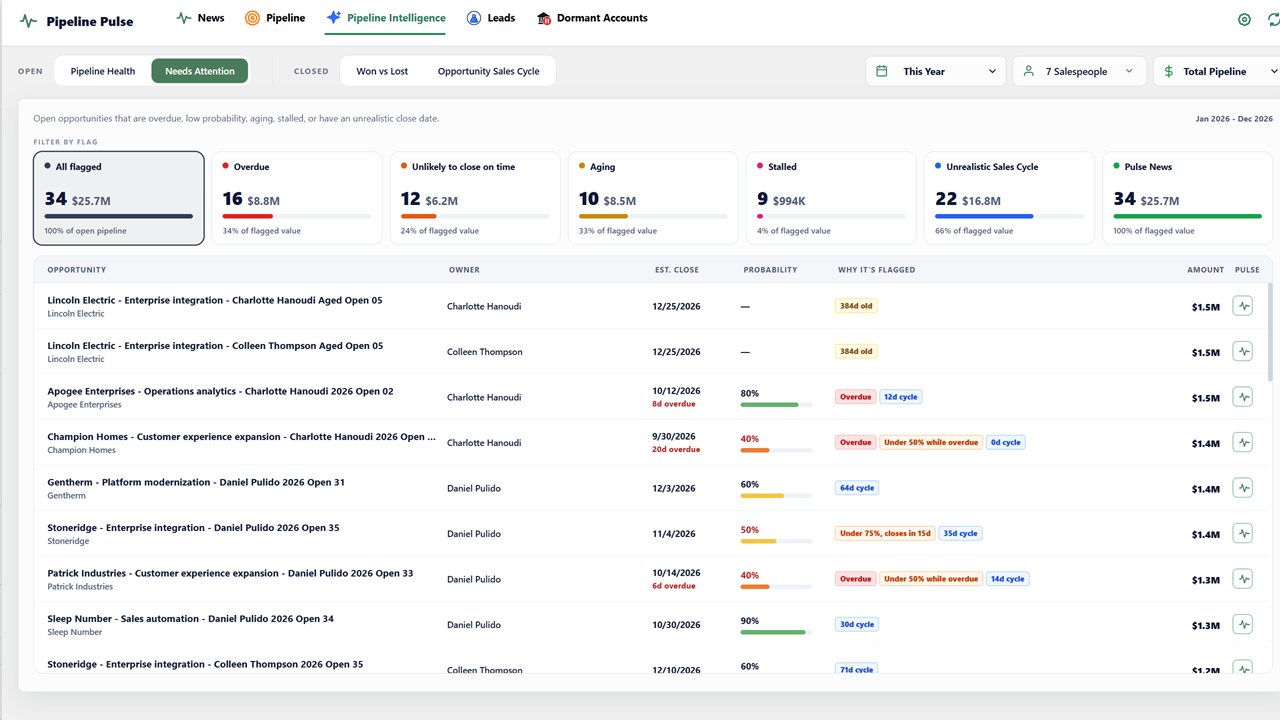
Task: Show the Won vs Lost view
Action: pos(383,71)
